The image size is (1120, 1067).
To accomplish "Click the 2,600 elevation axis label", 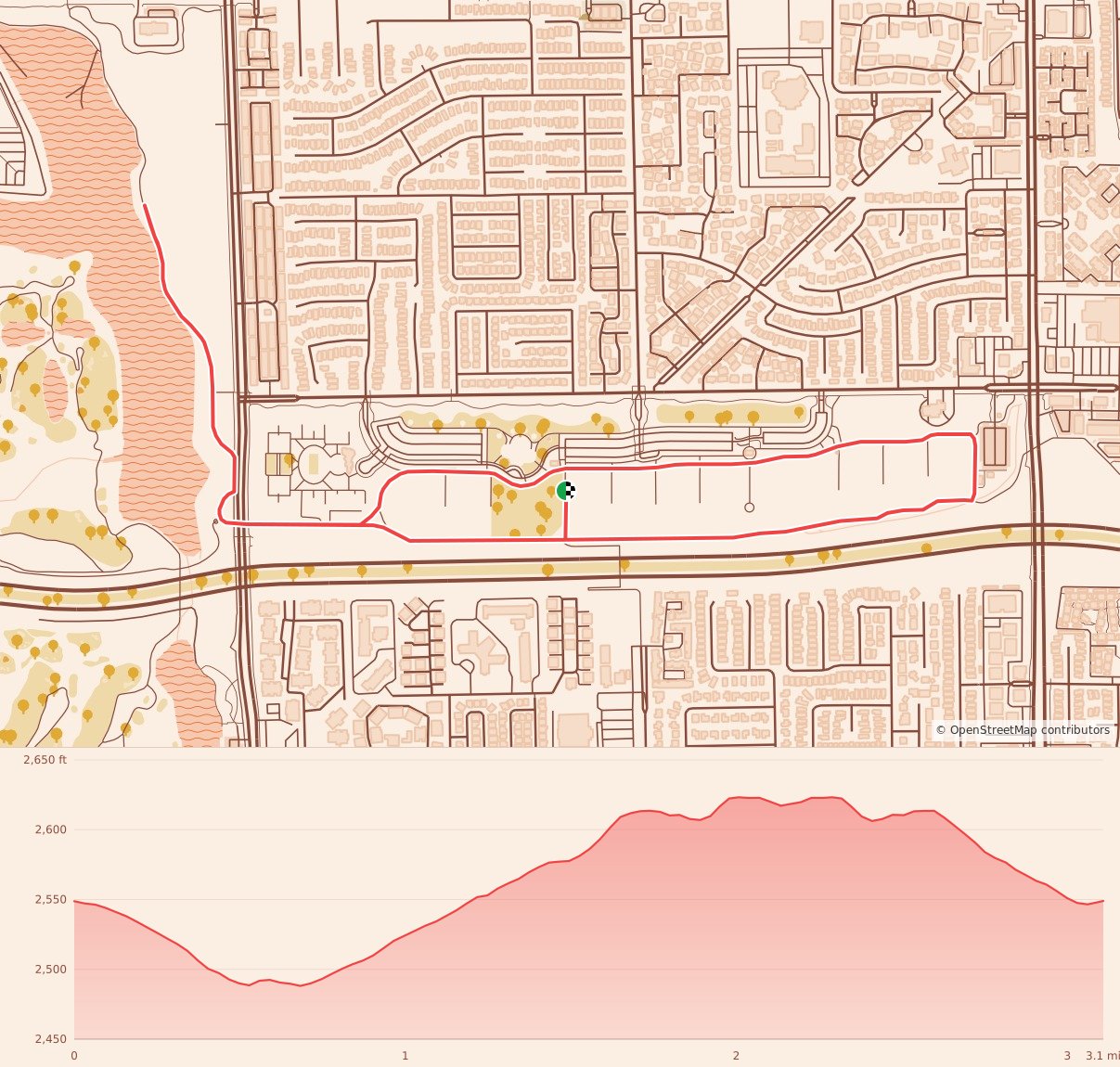I will (51, 829).
